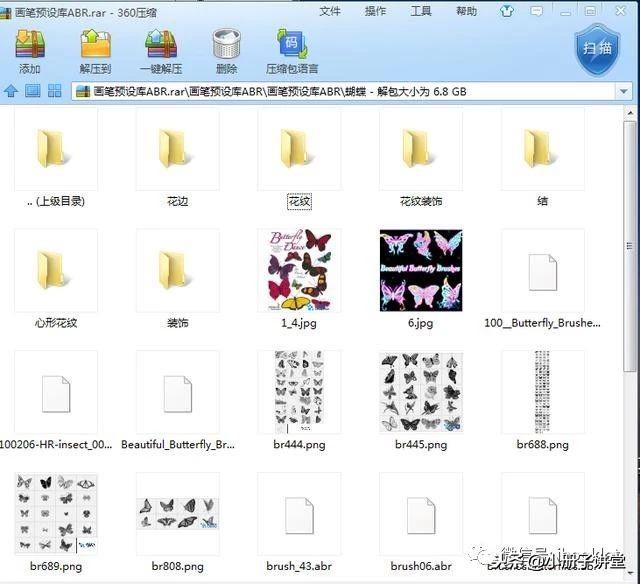Viewport: 640px width, 584px height.
Task: Click the 压缩包语言 archive language icon
Action: pyautogui.click(x=292, y=44)
